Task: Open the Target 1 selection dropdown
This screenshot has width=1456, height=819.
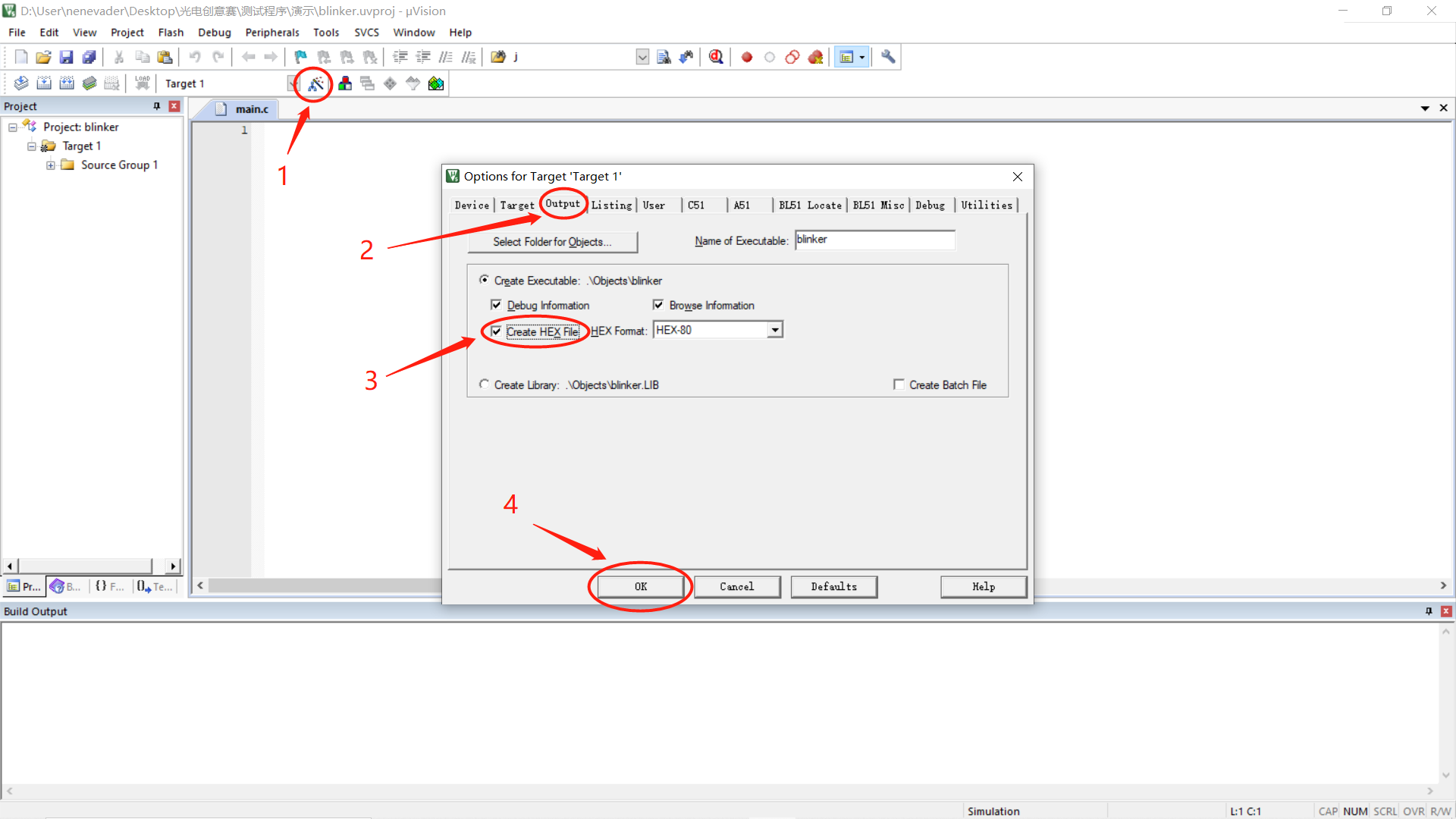Action: [293, 83]
